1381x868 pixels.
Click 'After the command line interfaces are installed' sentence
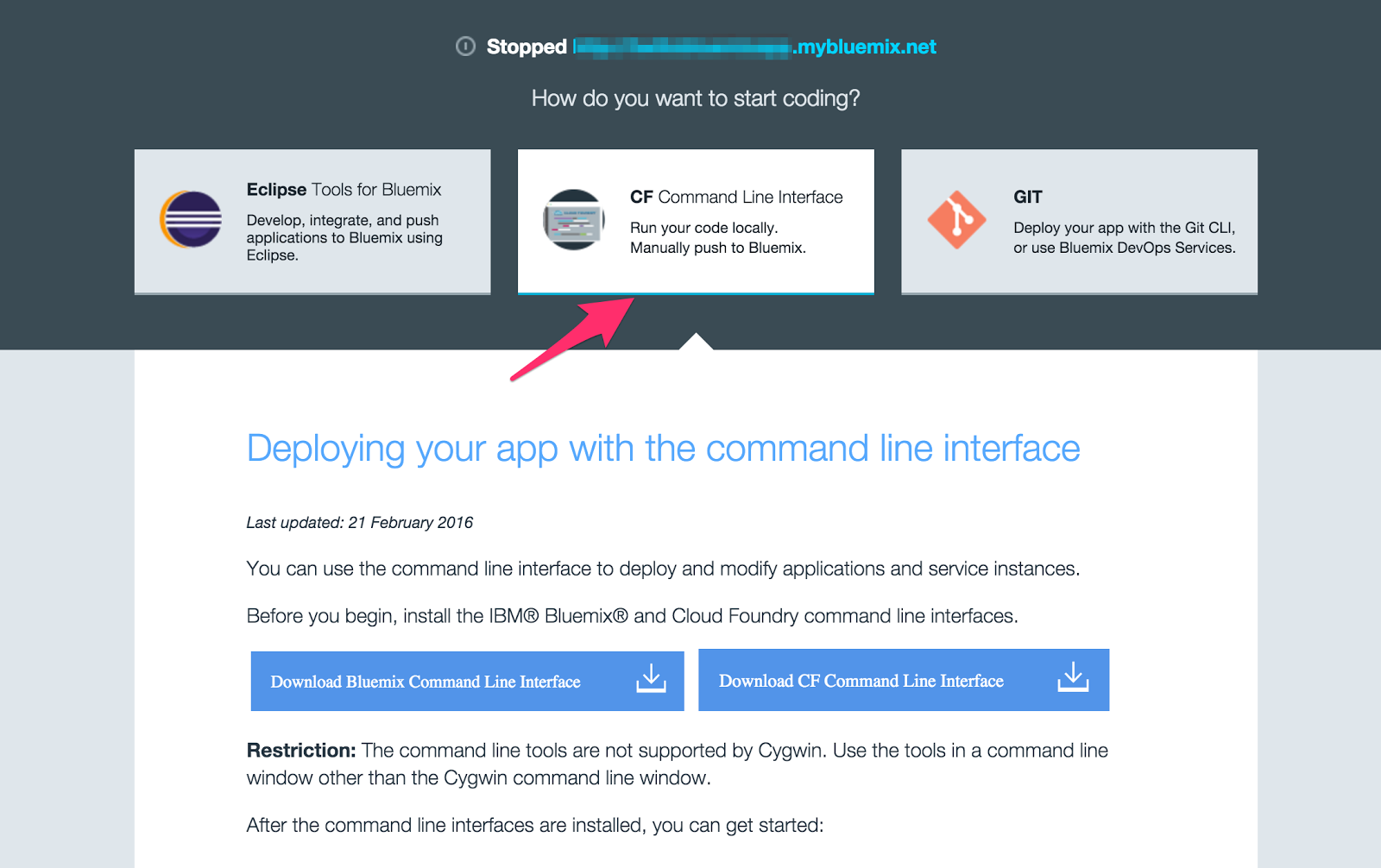(x=535, y=826)
